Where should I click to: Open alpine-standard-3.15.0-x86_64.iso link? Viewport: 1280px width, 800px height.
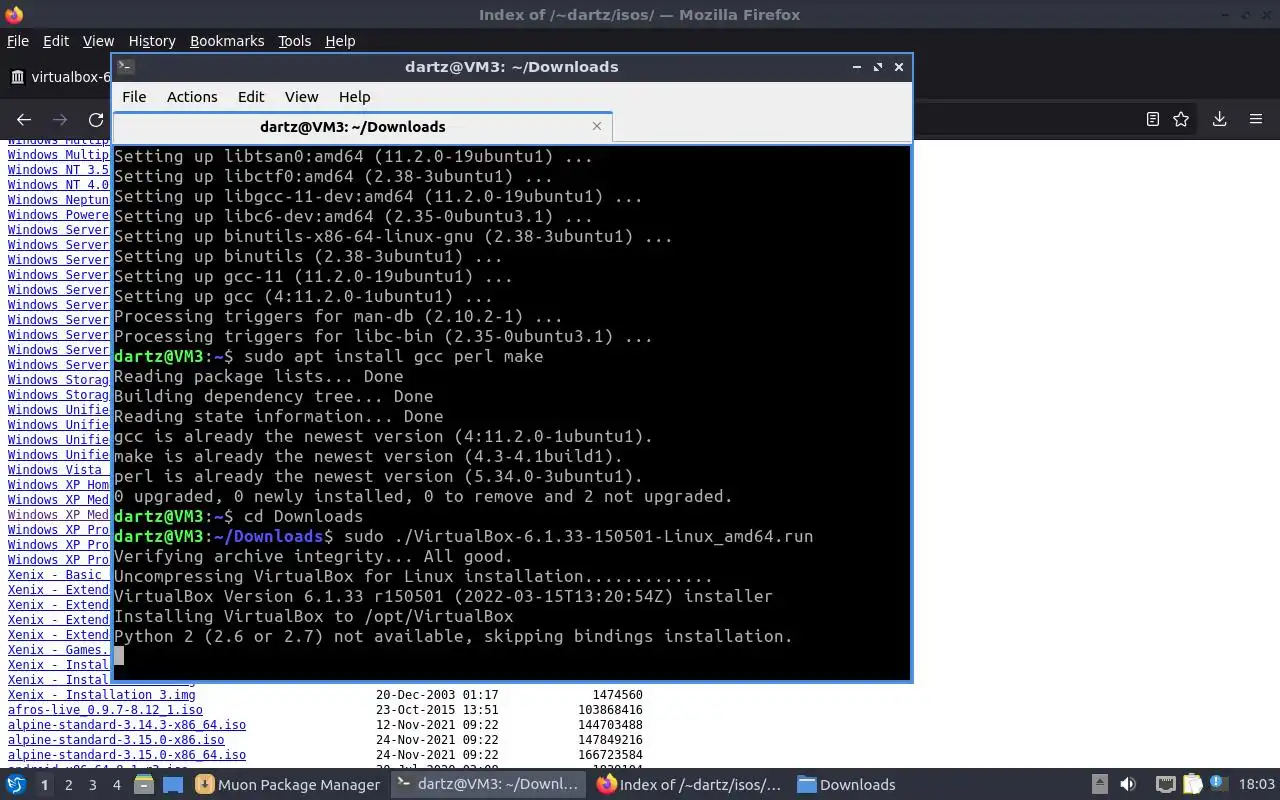click(127, 755)
